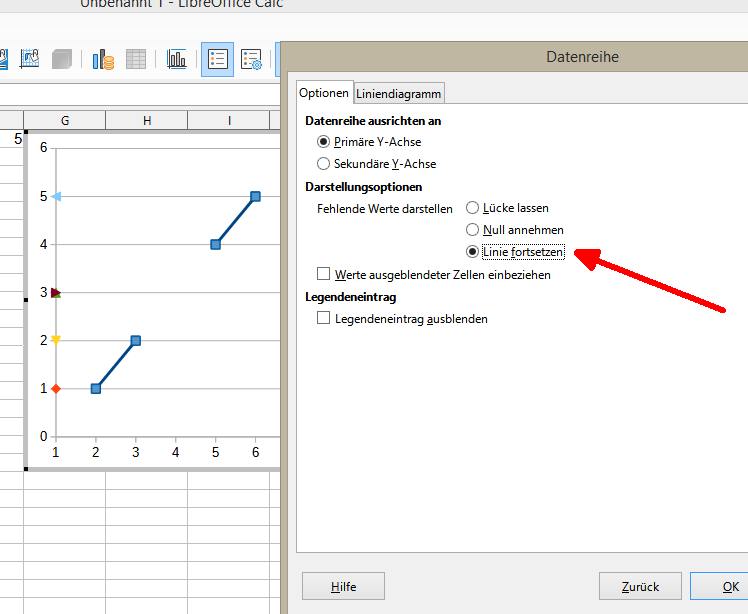Click the Zurück button
748x614 pixels.
(640, 586)
